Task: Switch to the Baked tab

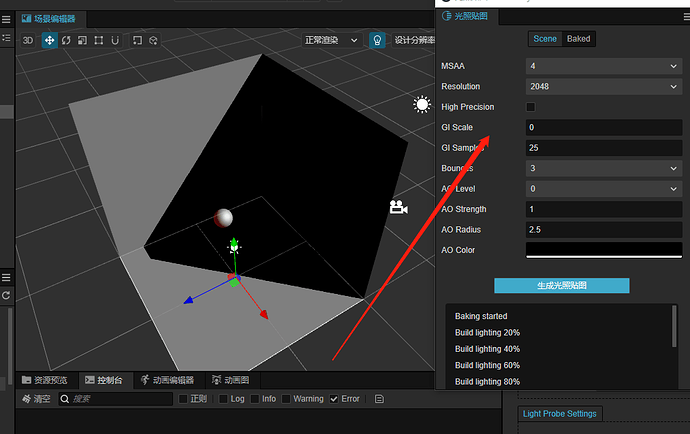Action: click(x=578, y=39)
